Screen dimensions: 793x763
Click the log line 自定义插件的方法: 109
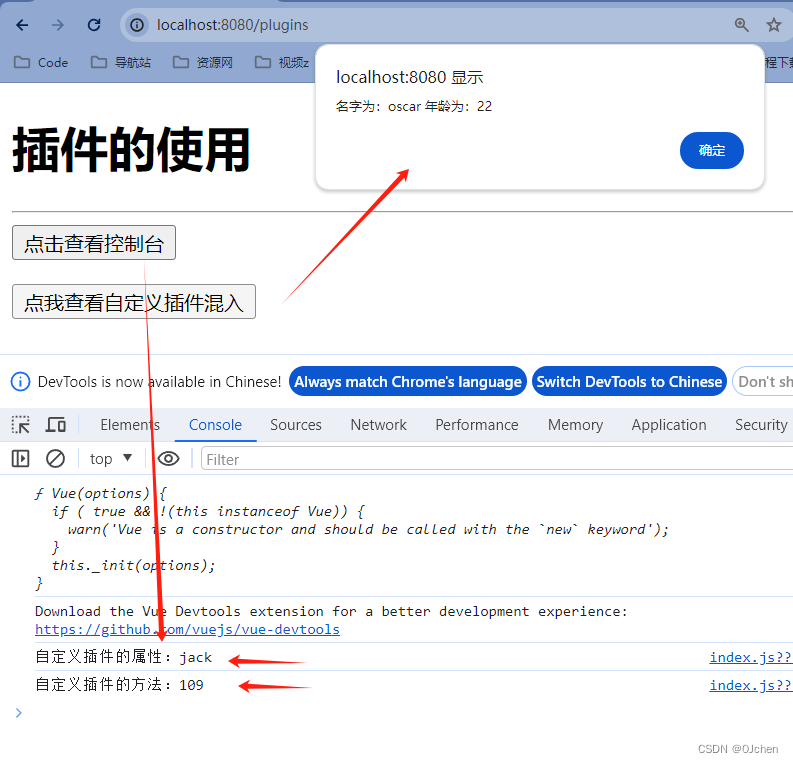click(119, 685)
